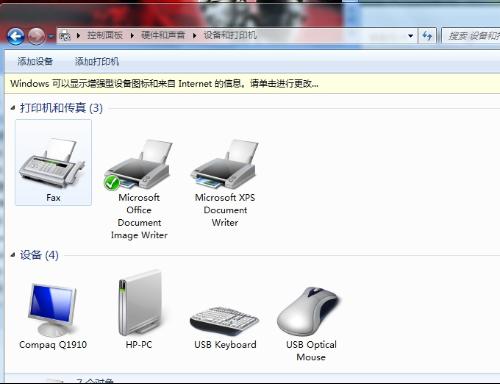Select the Fax device icon
This screenshot has width=500, height=384.
click(53, 162)
